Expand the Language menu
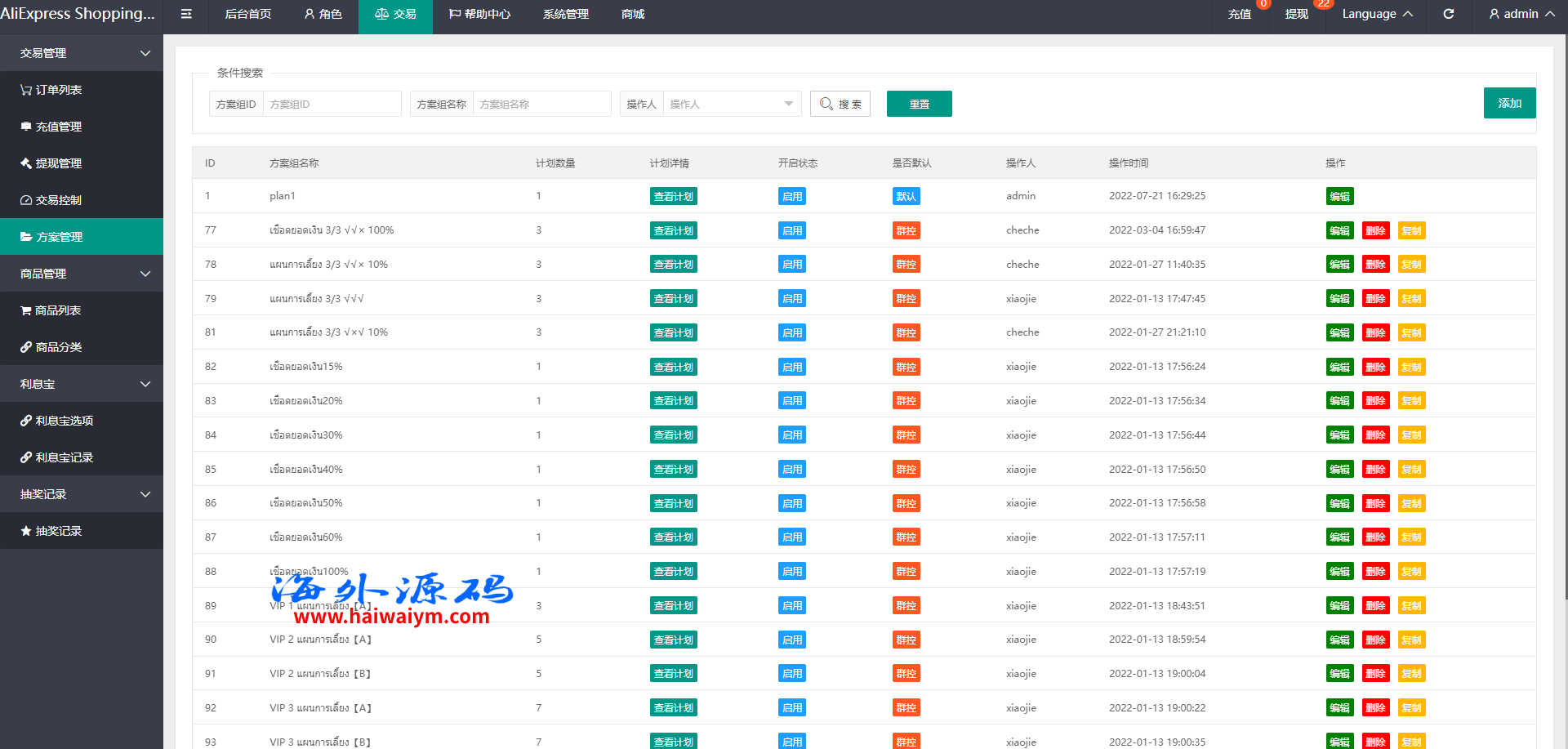1568x749 pixels. point(1376,14)
